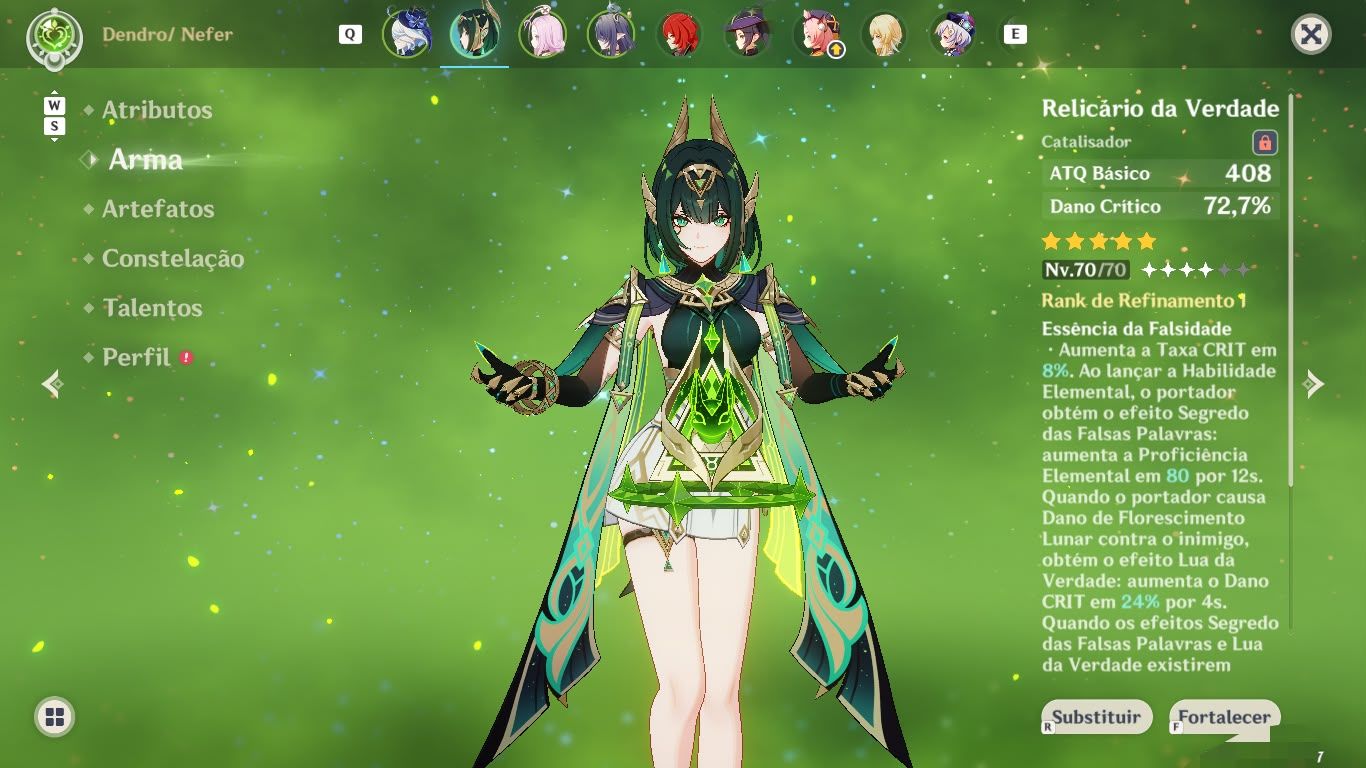Open the four-square grid menu icon
This screenshot has width=1366, height=768.
click(x=55, y=716)
